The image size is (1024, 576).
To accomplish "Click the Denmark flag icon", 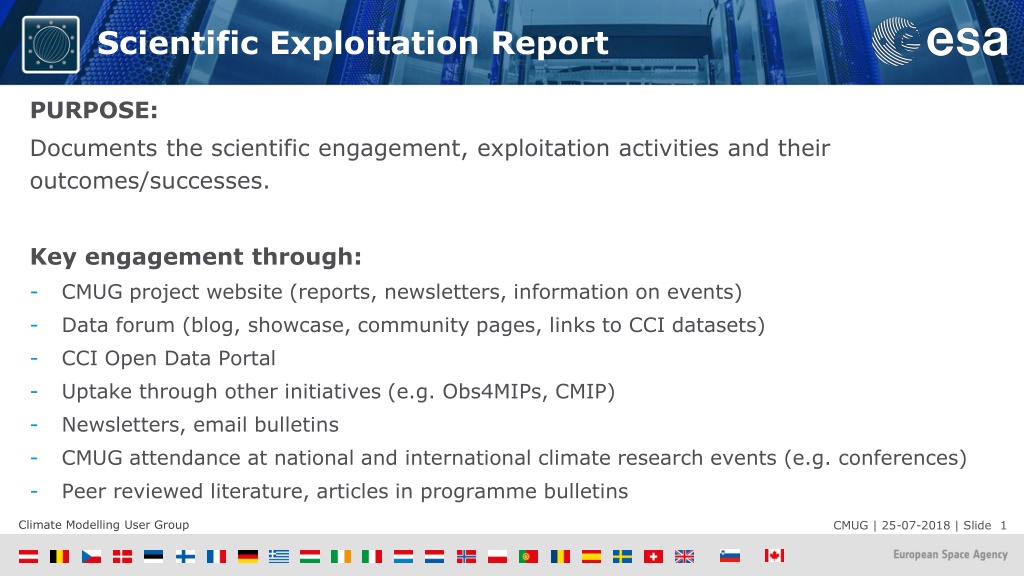I will (x=122, y=556).
